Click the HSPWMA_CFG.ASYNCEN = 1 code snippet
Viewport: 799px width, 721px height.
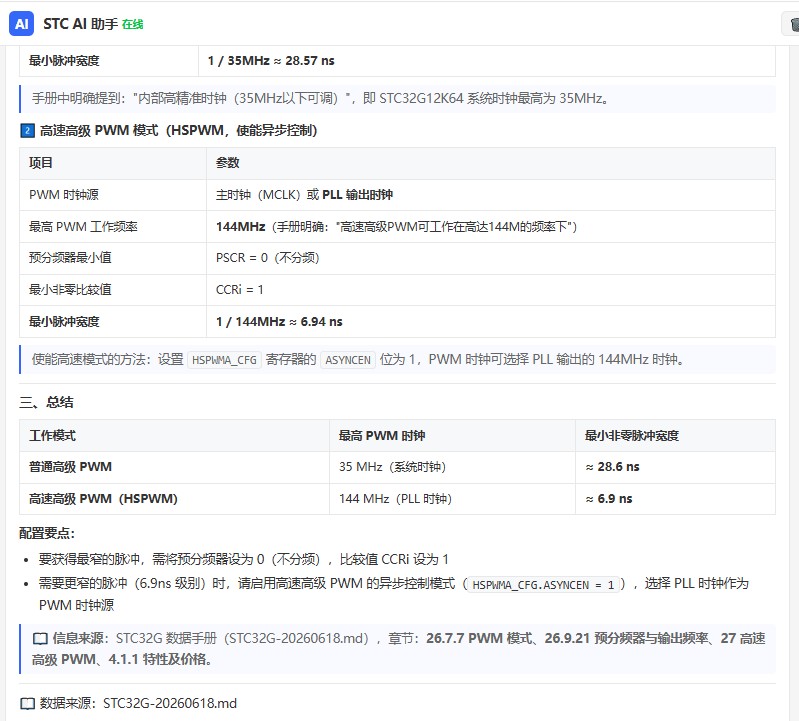pyautogui.click(x=543, y=584)
